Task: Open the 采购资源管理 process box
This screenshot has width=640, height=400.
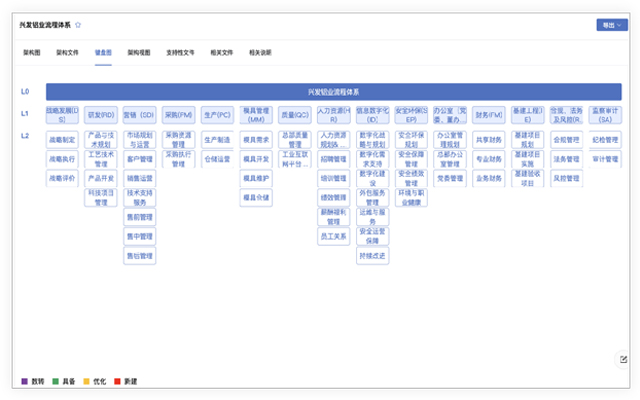Action: coord(178,140)
